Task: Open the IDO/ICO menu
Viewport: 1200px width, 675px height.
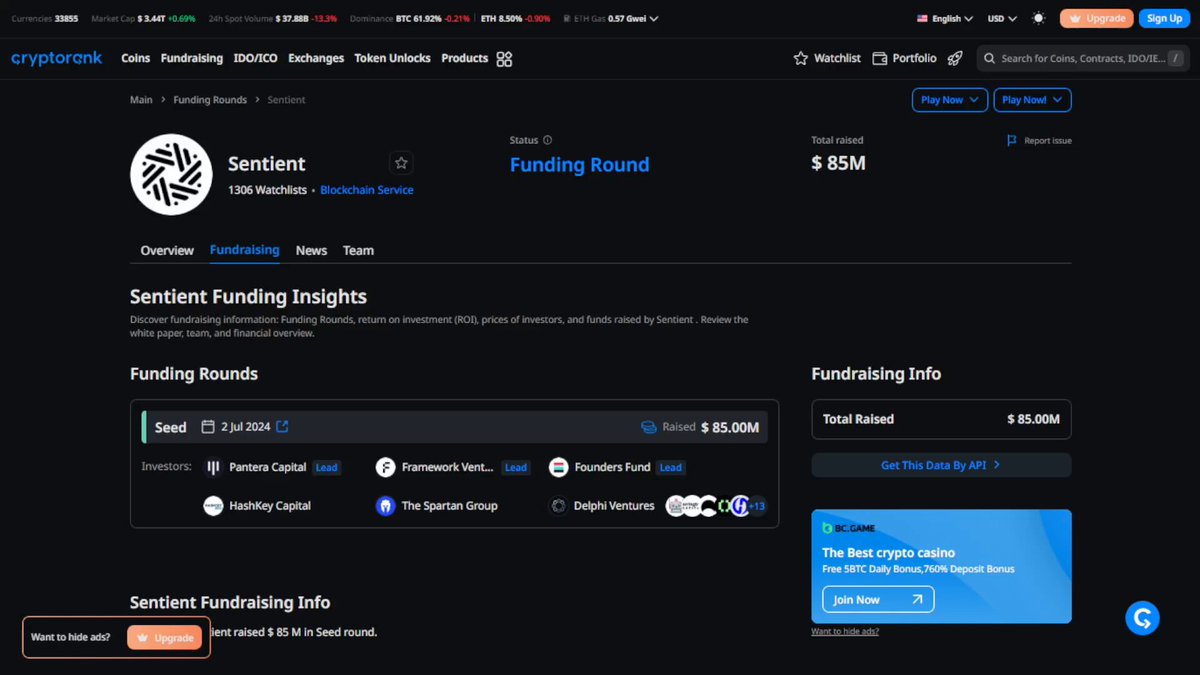Action: pyautogui.click(x=255, y=59)
